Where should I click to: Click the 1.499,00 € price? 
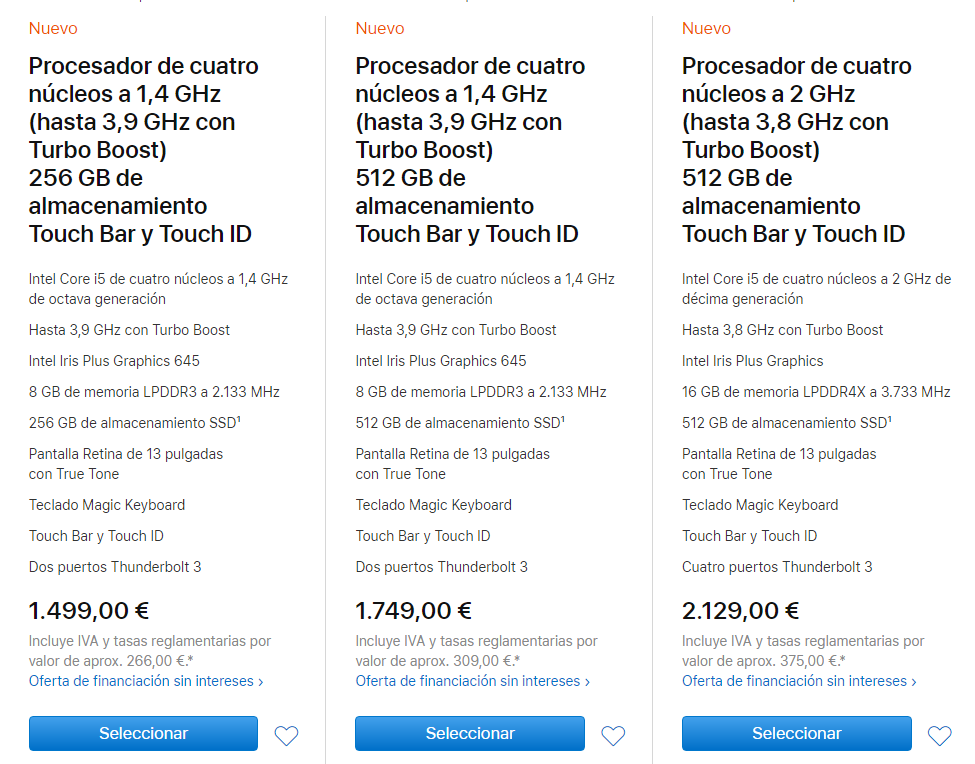pos(89,611)
